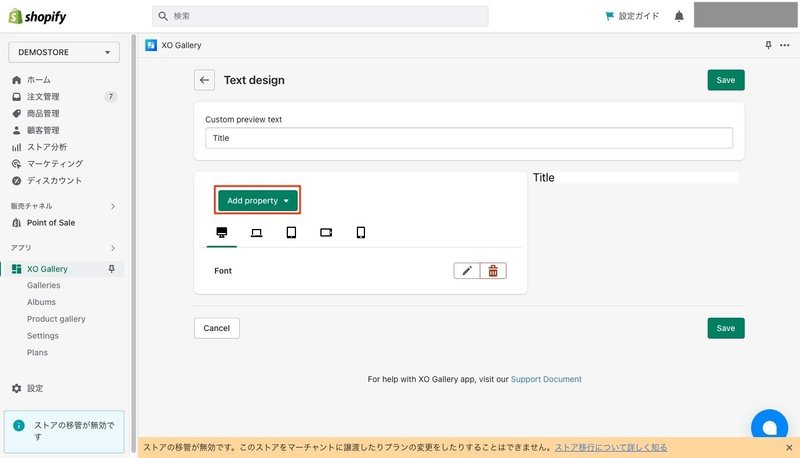Screen dimensions: 800x458
Task: Open Point of Sale channel
Action: 51,223
